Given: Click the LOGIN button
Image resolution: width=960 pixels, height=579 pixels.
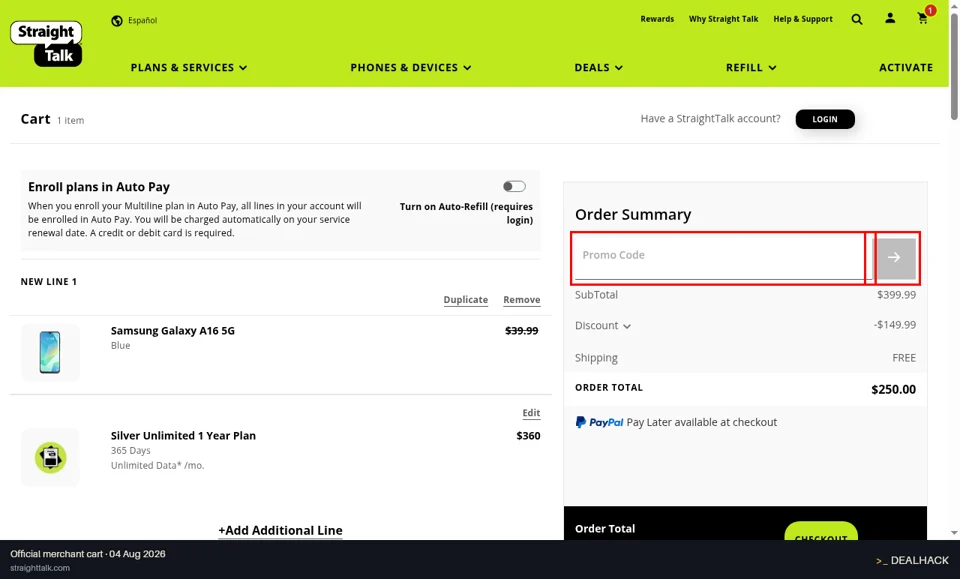Looking at the screenshot, I should tap(825, 119).
